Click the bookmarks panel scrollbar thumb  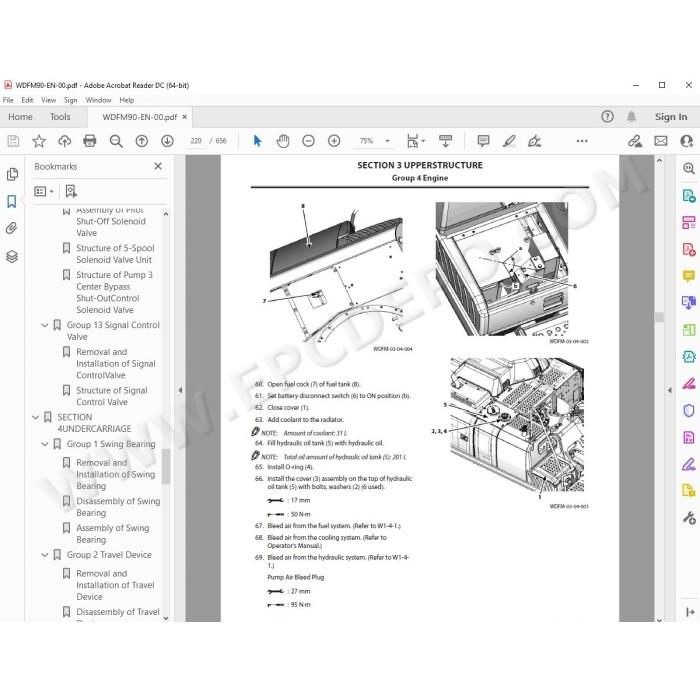point(166,467)
